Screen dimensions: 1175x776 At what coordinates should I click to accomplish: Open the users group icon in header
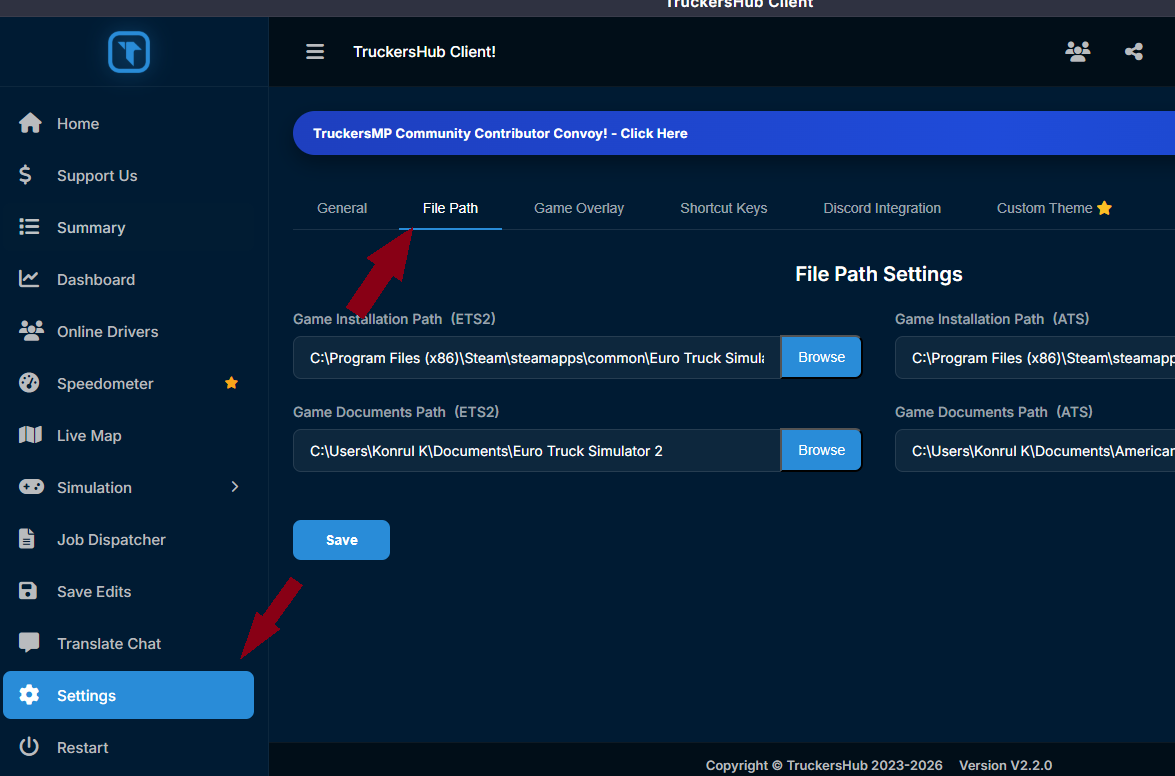click(1078, 52)
